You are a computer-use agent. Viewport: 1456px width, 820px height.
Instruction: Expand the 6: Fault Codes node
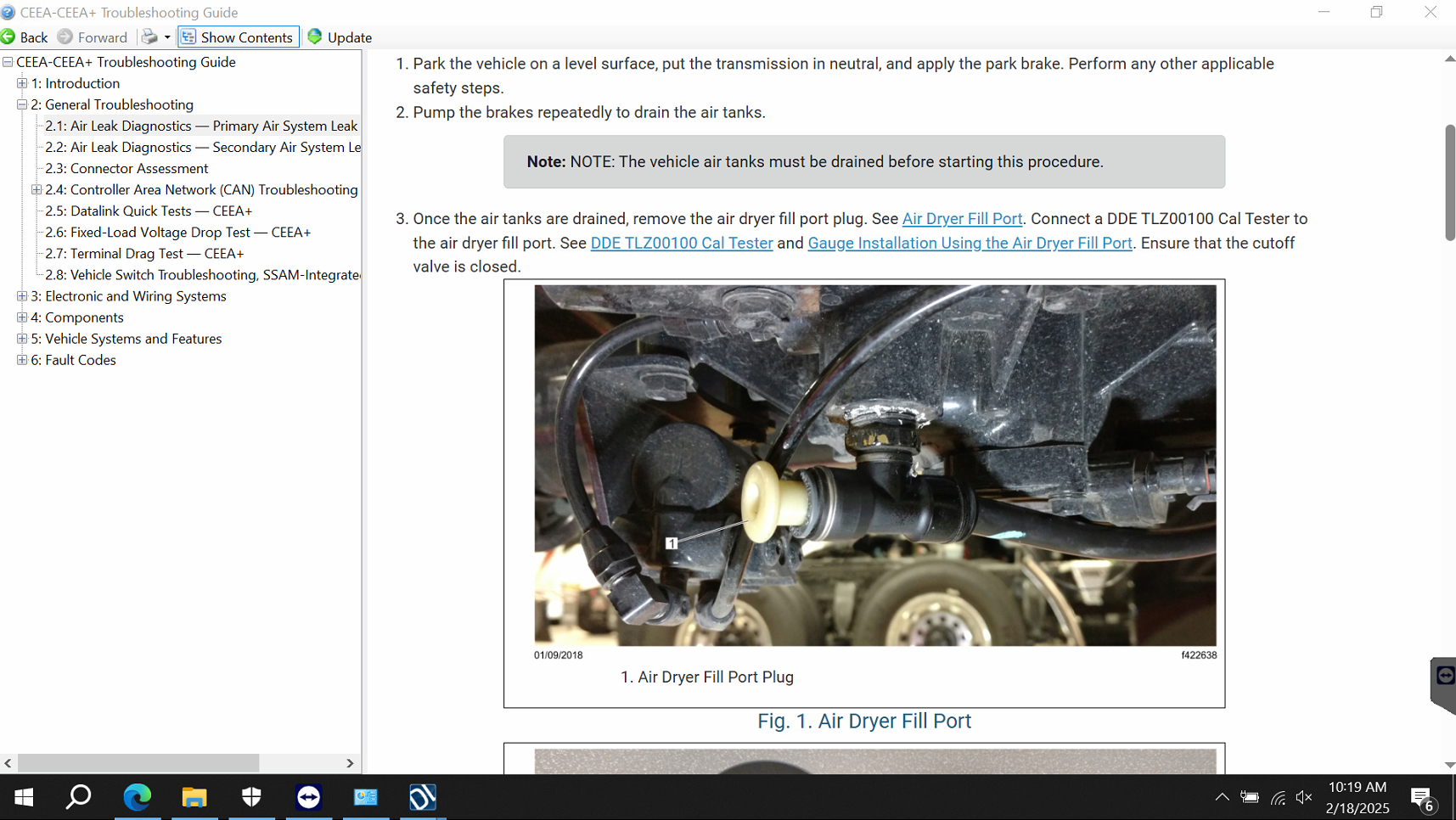point(22,360)
